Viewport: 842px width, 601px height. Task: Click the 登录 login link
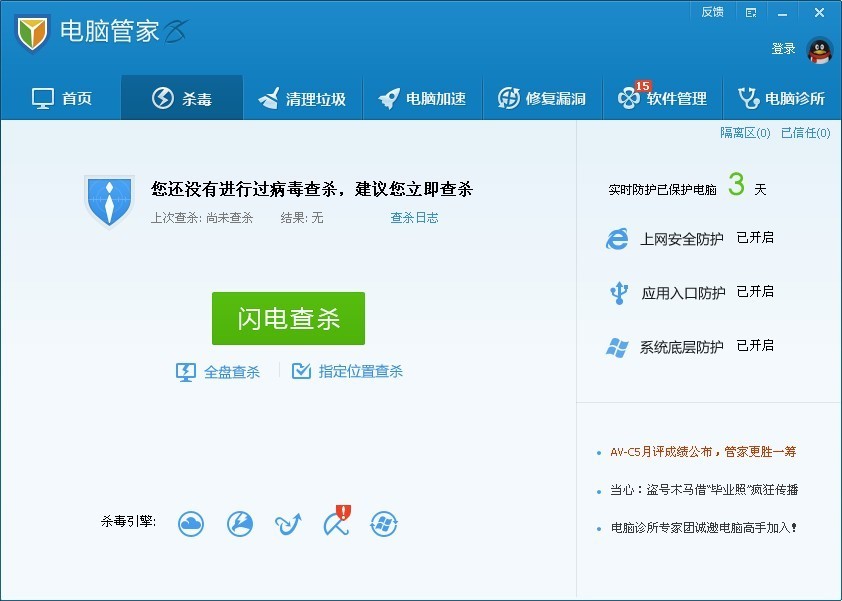click(783, 49)
